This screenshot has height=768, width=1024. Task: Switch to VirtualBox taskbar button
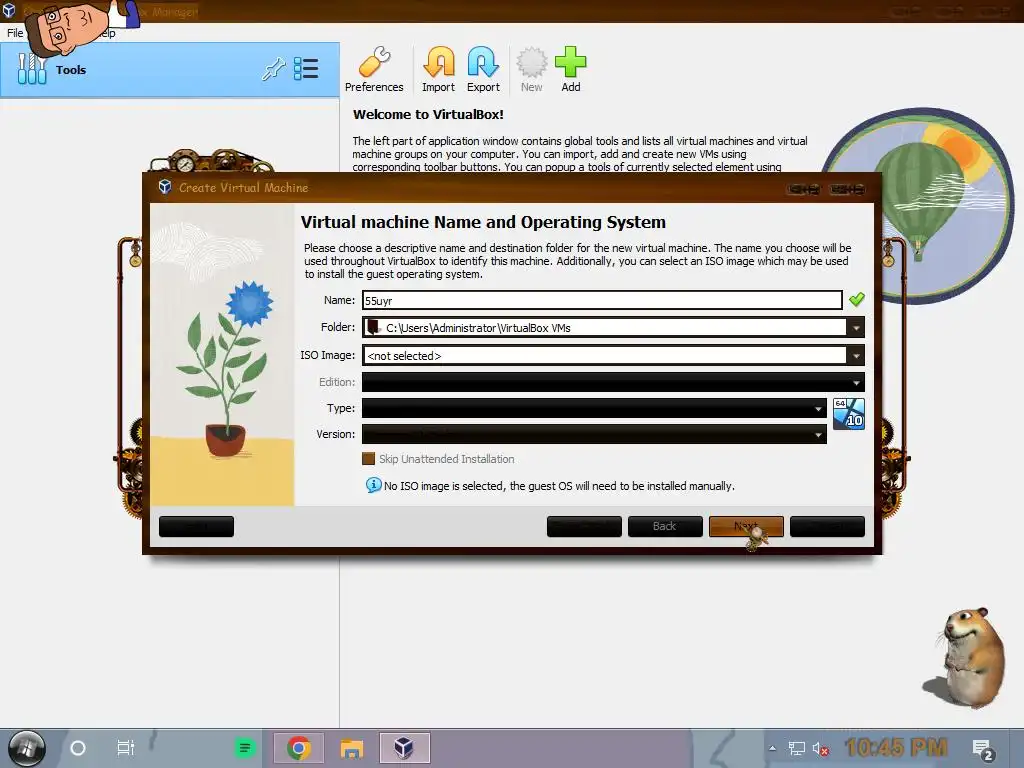coord(404,748)
